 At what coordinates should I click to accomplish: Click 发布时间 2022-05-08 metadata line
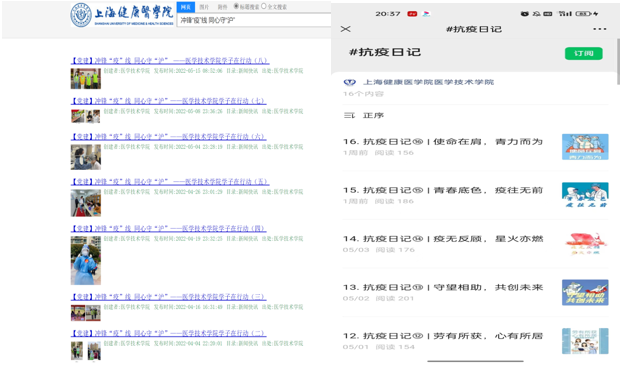pos(204,111)
